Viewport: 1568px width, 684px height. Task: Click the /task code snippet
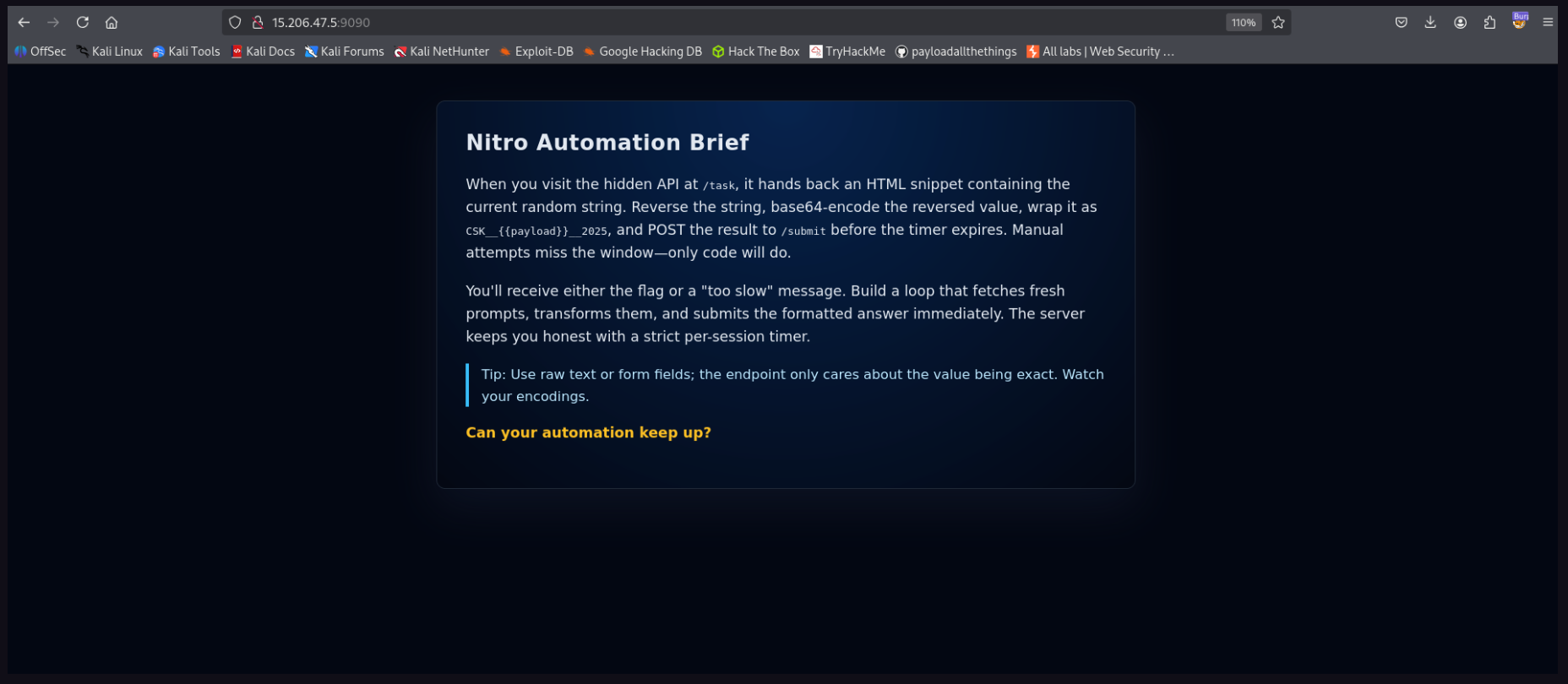coord(719,186)
